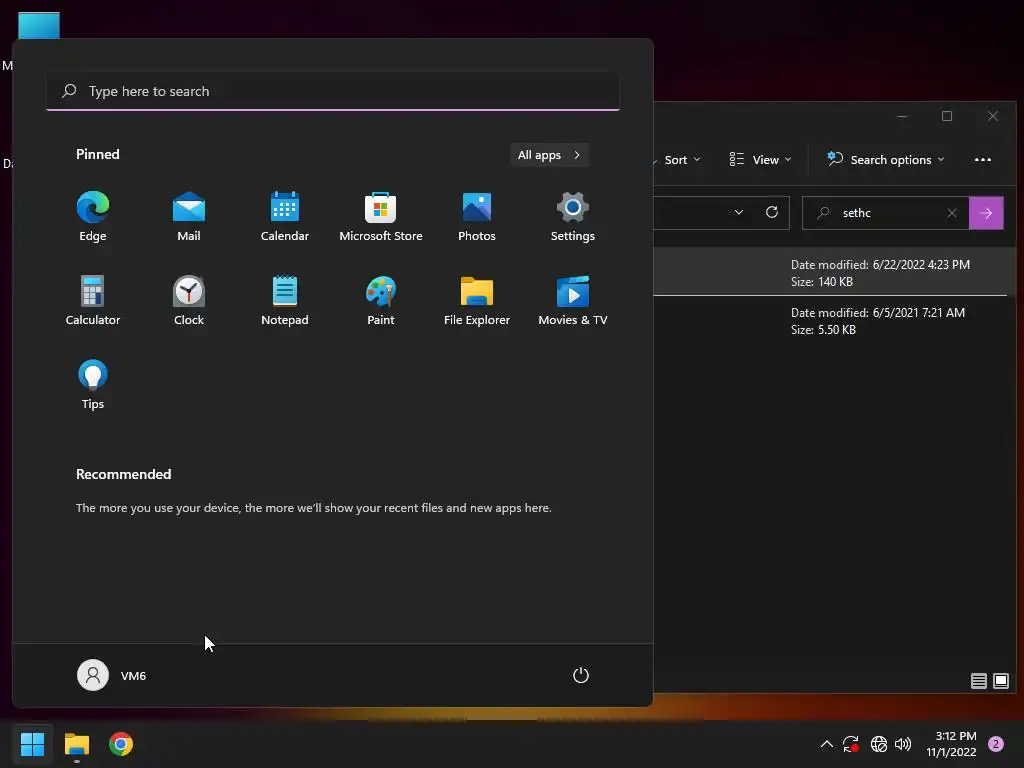Open Edge from pinned apps
Viewport: 1024px width, 768px height.
(x=93, y=217)
